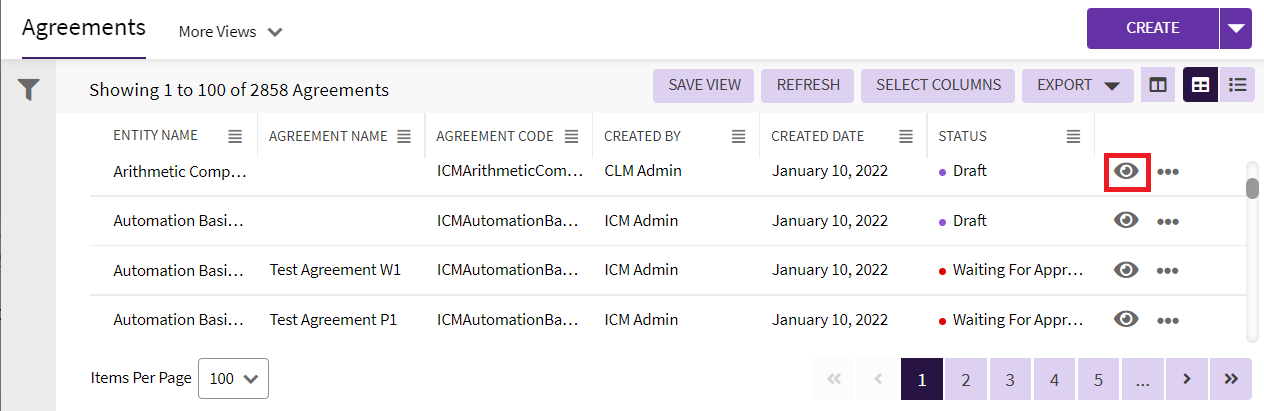Screen dimensions: 1264x411
Task: Open the Export dropdown menu
Action: coord(1077,86)
